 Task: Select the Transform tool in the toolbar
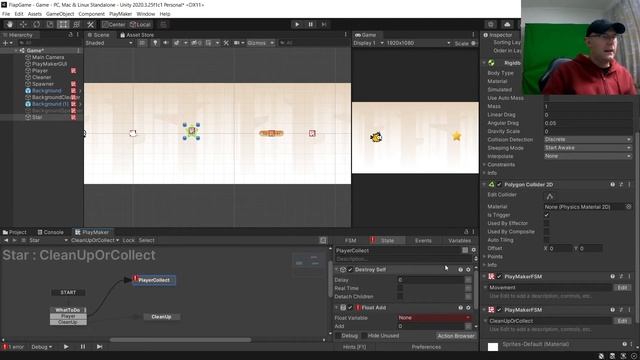pyautogui.click(x=76, y=24)
